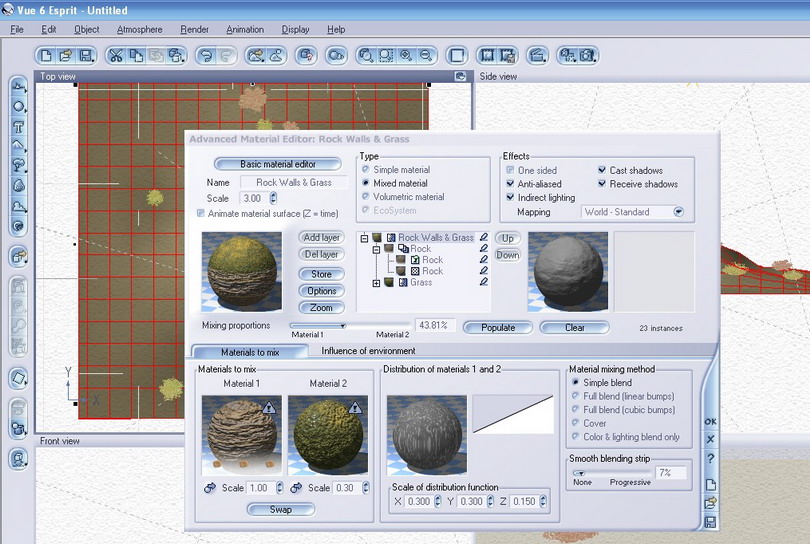810x544 pixels.
Task: Click edit pencil icon beside Grass layer
Action: [x=484, y=282]
